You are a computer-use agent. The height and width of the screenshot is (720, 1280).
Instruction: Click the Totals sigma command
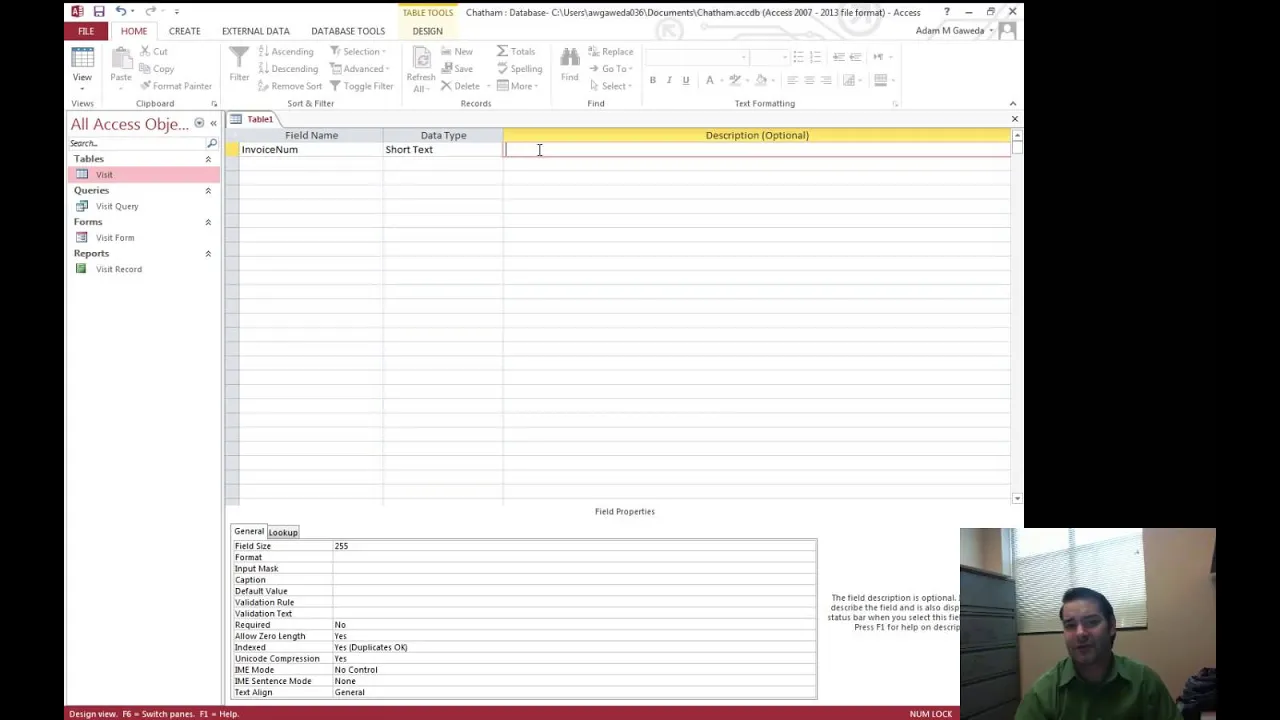tap(517, 52)
